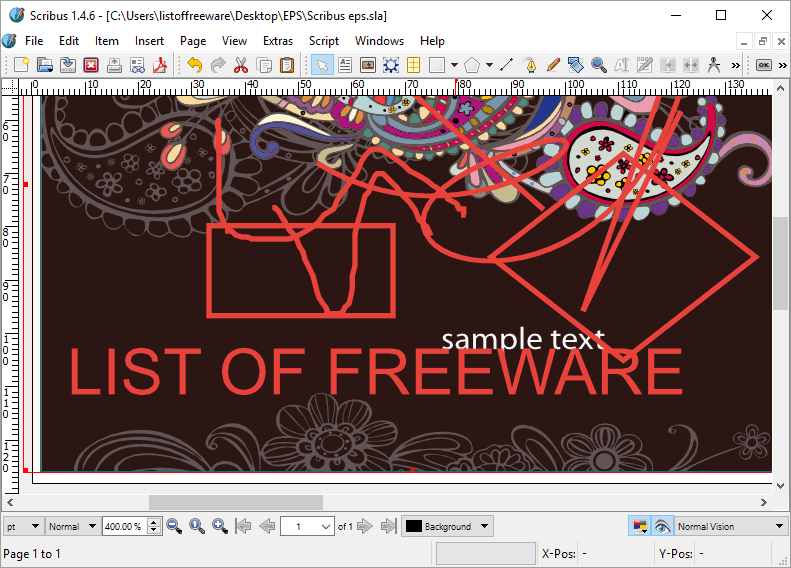791x568 pixels.
Task: Open the Normal Vision dropdown
Action: (x=731, y=526)
